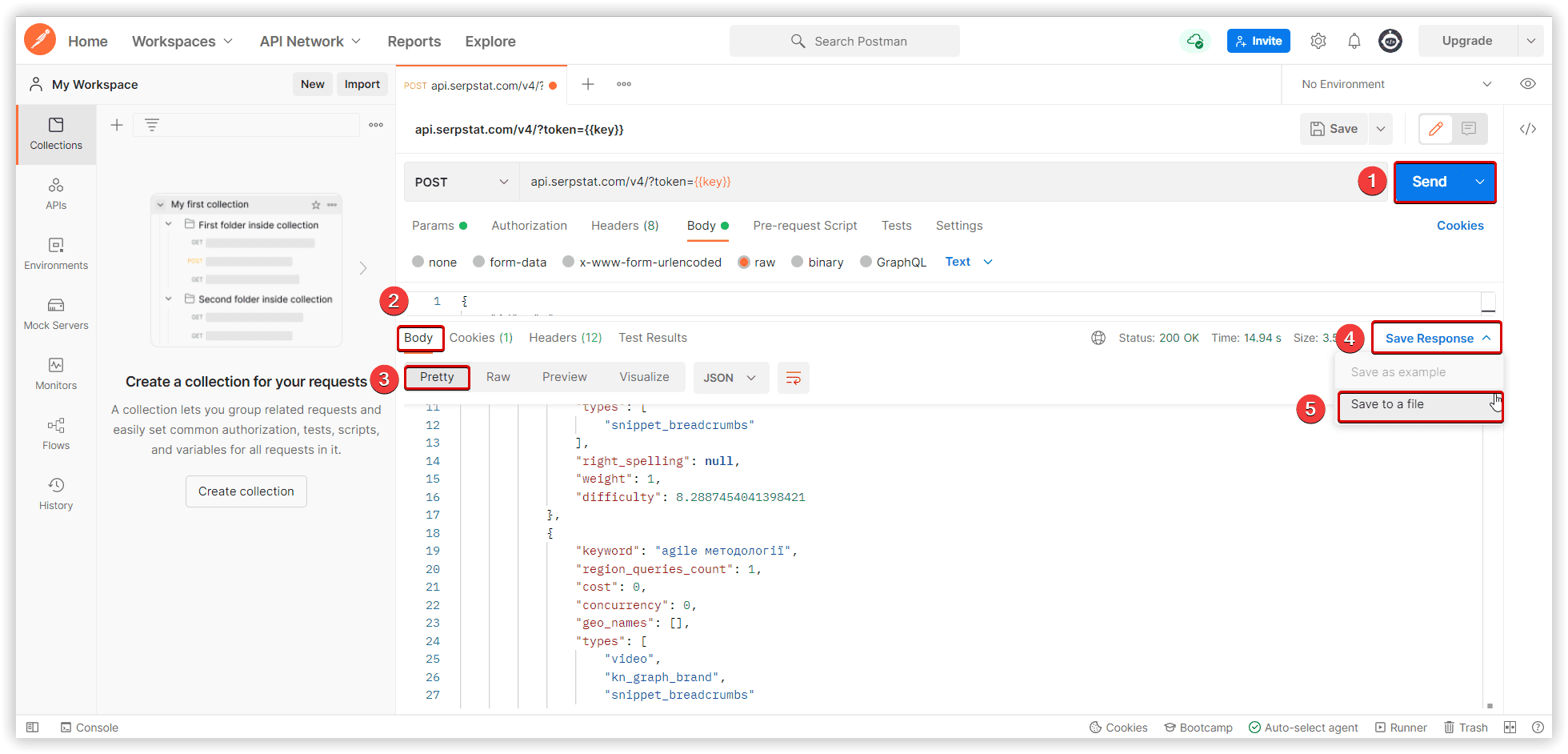Open the Collections sidebar panel

[x=56, y=134]
